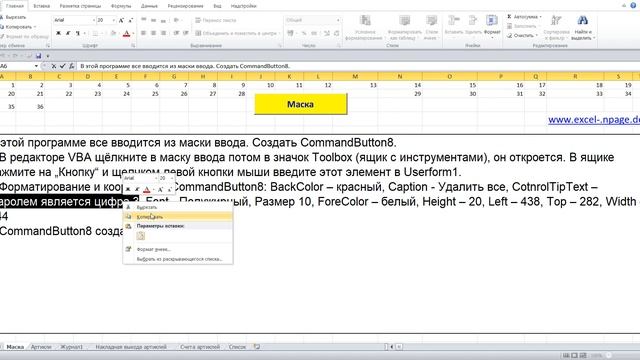Increase indent in alignment group
The height and width of the screenshot is (360, 640).
pyautogui.click(x=186, y=33)
